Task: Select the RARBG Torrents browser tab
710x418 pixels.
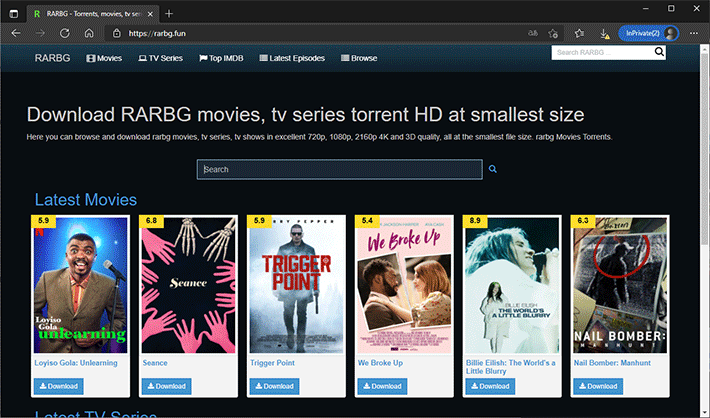Action: pyautogui.click(x=93, y=14)
